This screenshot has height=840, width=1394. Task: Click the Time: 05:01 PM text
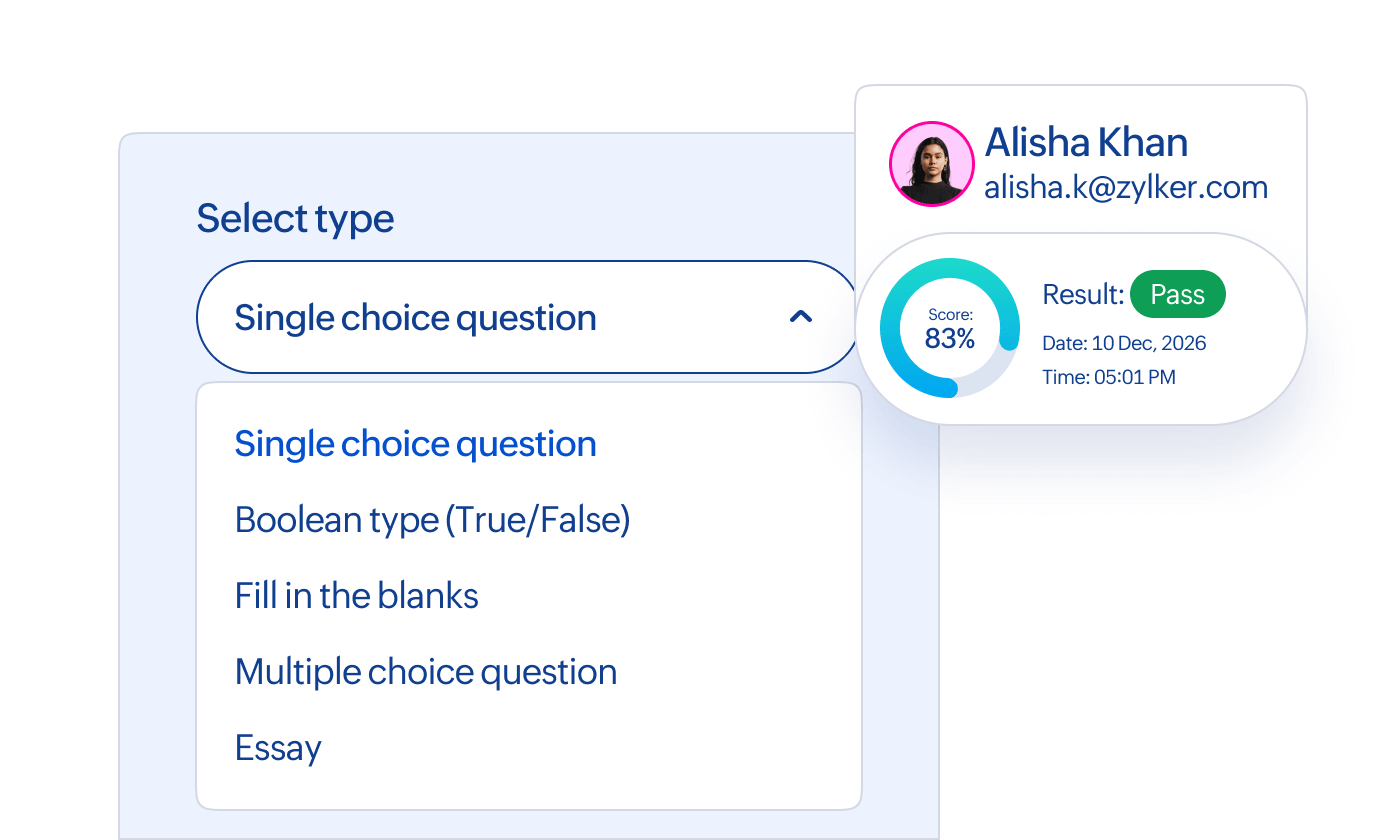1108,377
